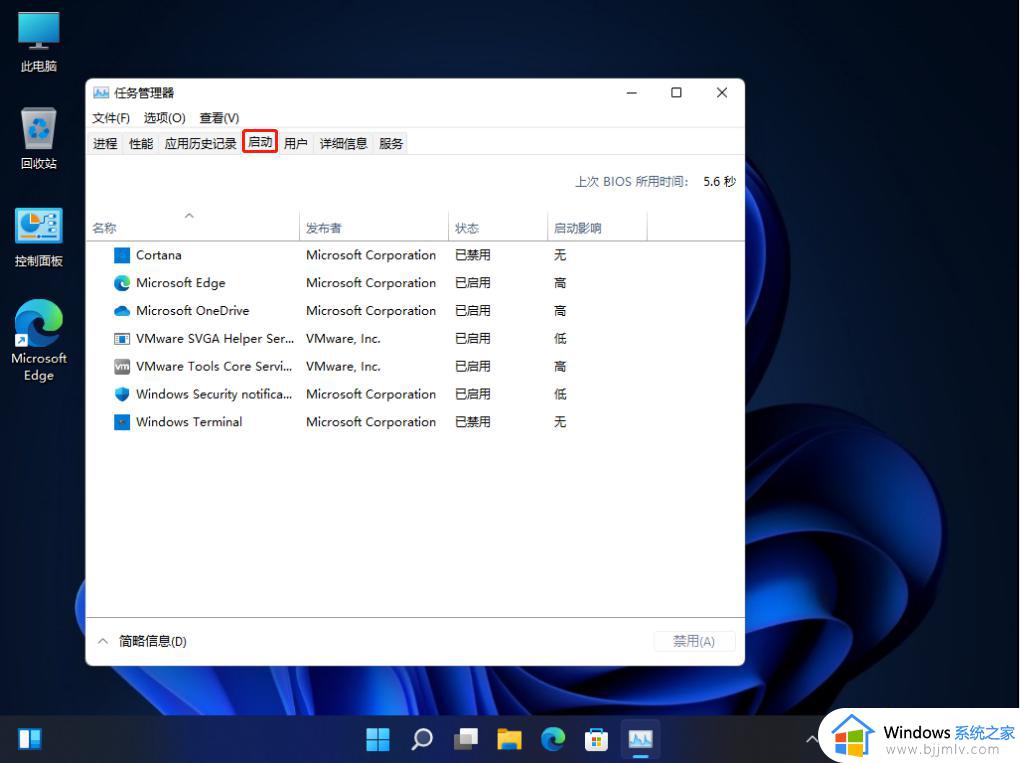Click the VMware SVGA Helper Service icon

pyautogui.click(x=122, y=339)
